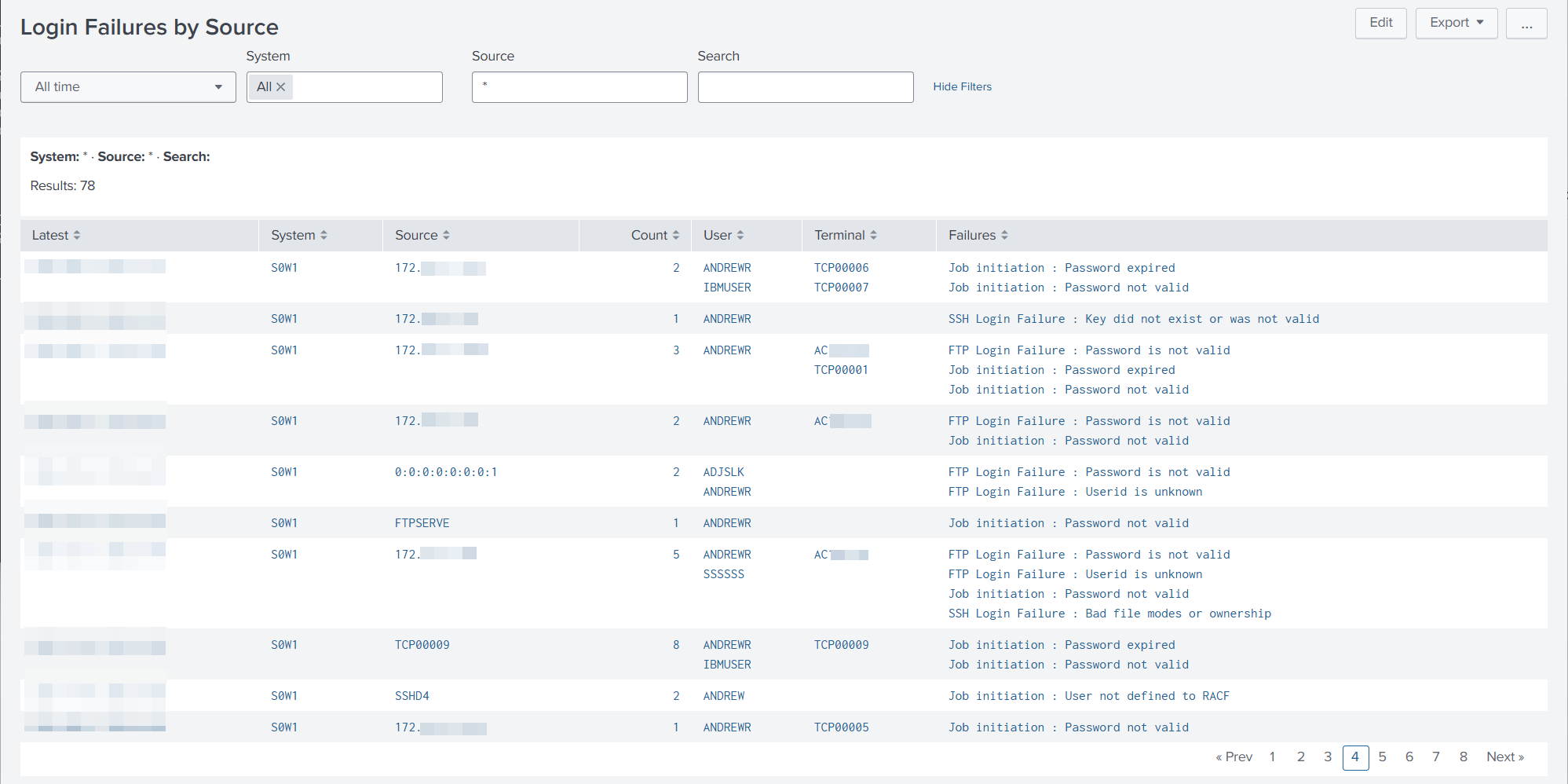Screen dimensions: 1568x784
Task: Hide the dashboard filters
Action: [962, 87]
